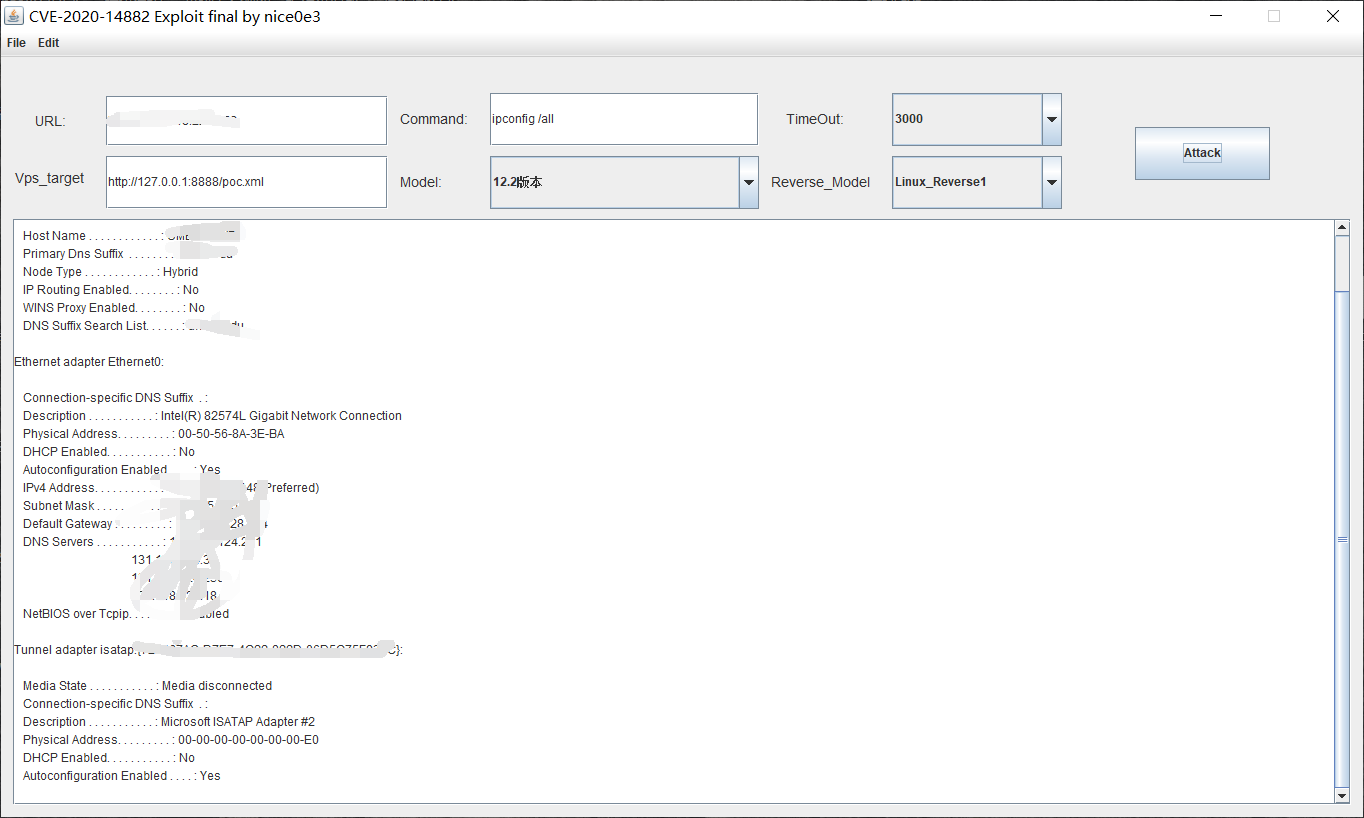Click the Vps_target field with poc.xml URL
Screen dimensions: 1364x818
(x=246, y=182)
